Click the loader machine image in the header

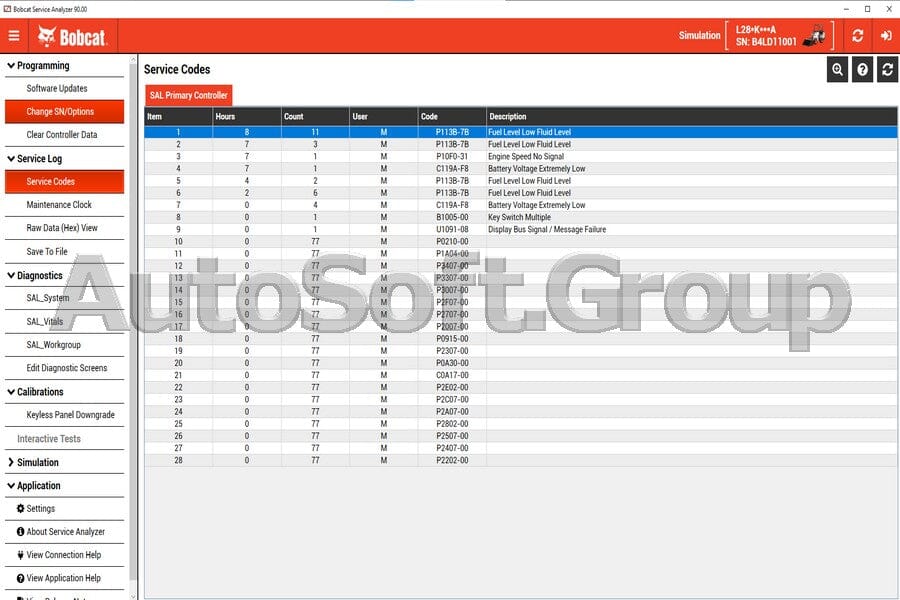point(815,36)
